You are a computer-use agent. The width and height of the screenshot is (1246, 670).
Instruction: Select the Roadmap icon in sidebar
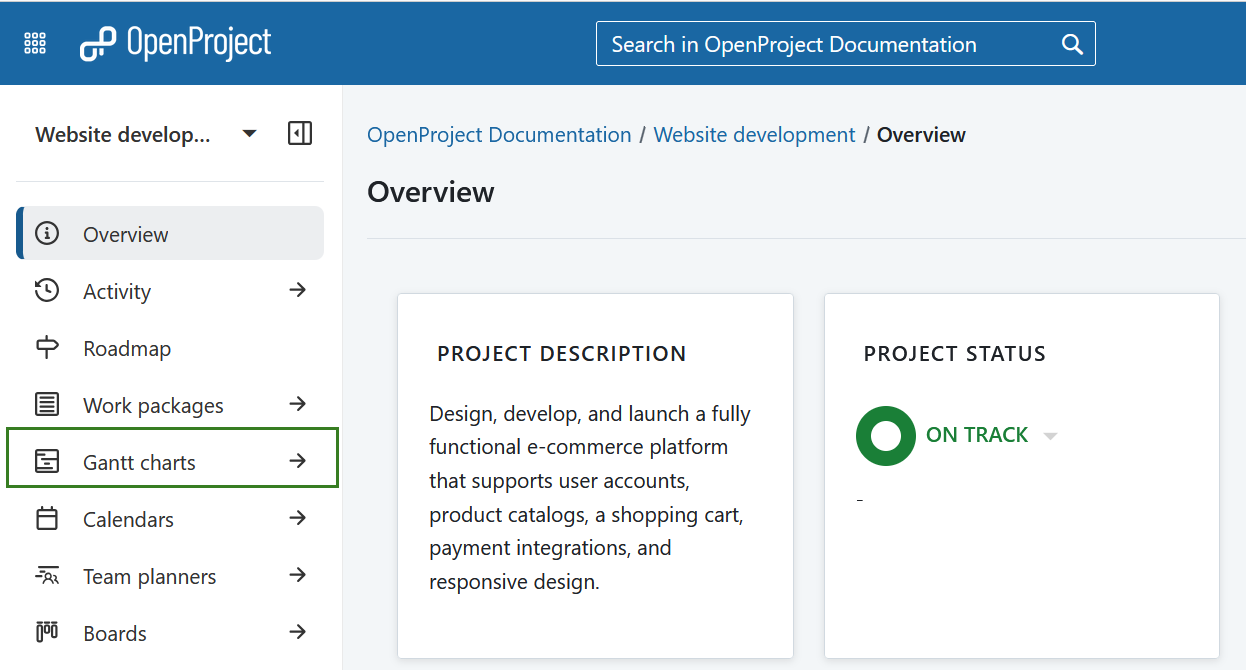pos(46,347)
